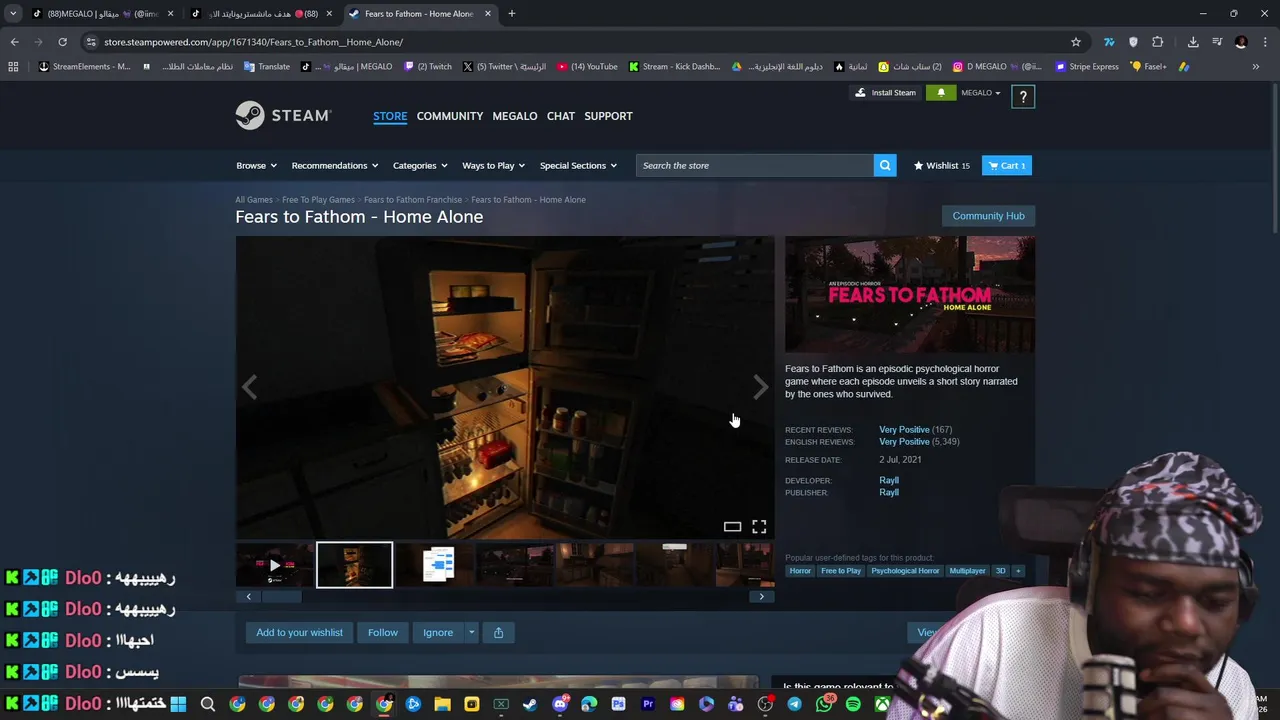
Task: Reload the browser page
Action: pyautogui.click(x=62, y=42)
